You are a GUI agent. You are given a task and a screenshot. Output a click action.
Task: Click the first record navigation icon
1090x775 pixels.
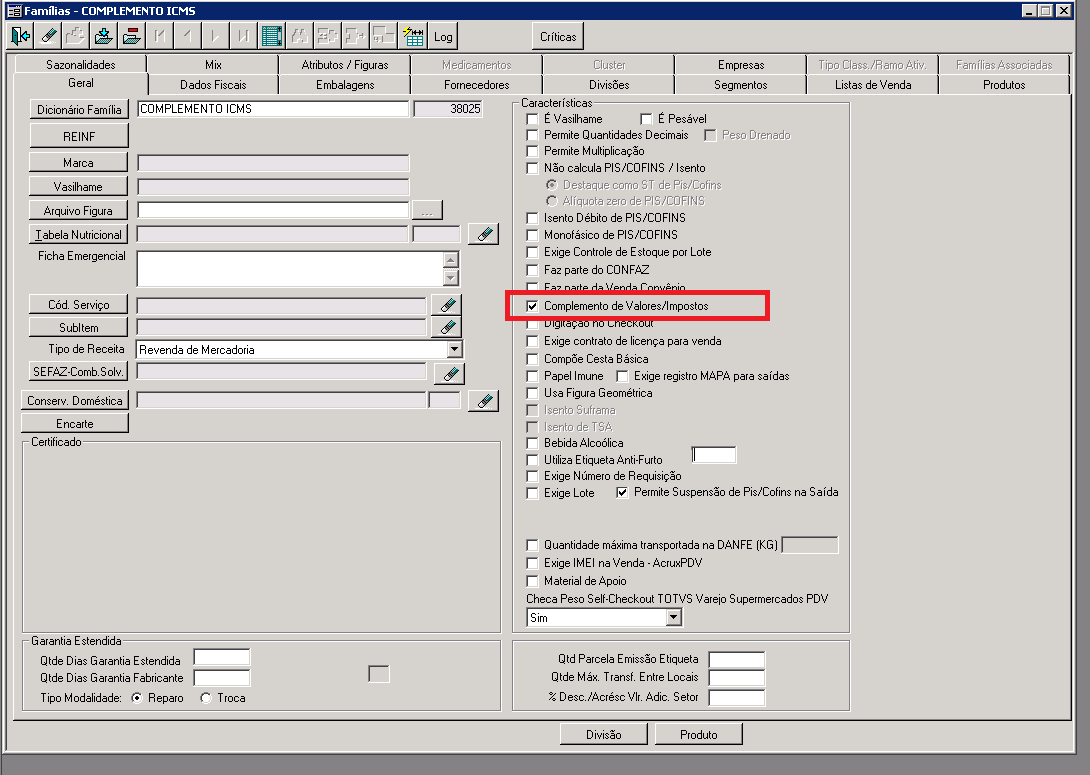point(160,36)
